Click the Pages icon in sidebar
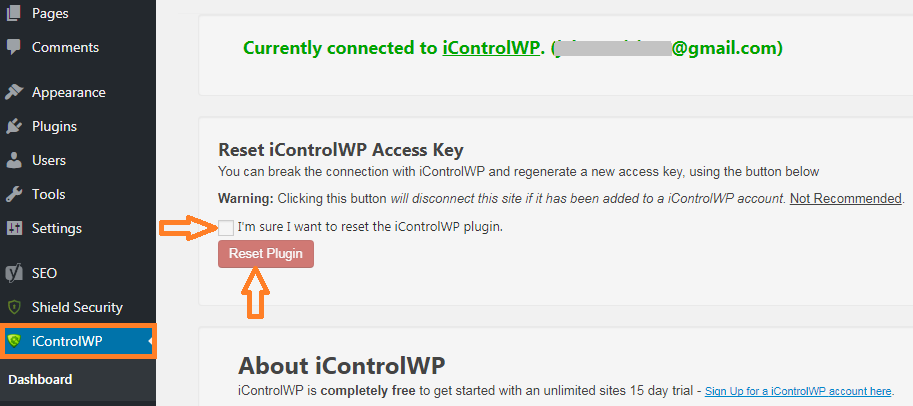This screenshot has width=913, height=406. point(13,13)
